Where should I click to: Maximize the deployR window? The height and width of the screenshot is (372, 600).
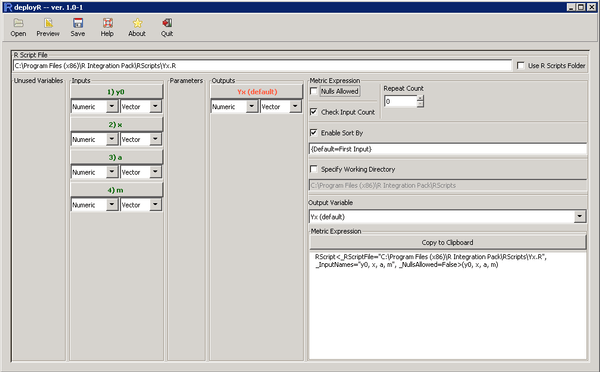click(x=581, y=7)
